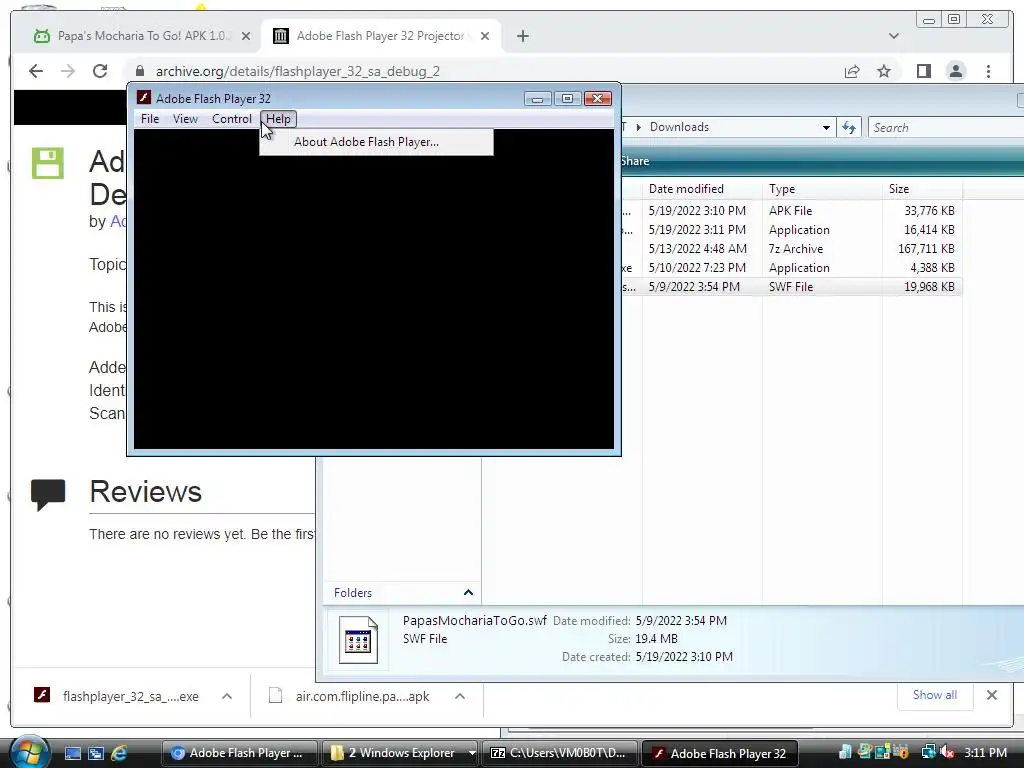The height and width of the screenshot is (768, 1024).
Task: Click the 3:11 PM clock
Action: pos(985,752)
